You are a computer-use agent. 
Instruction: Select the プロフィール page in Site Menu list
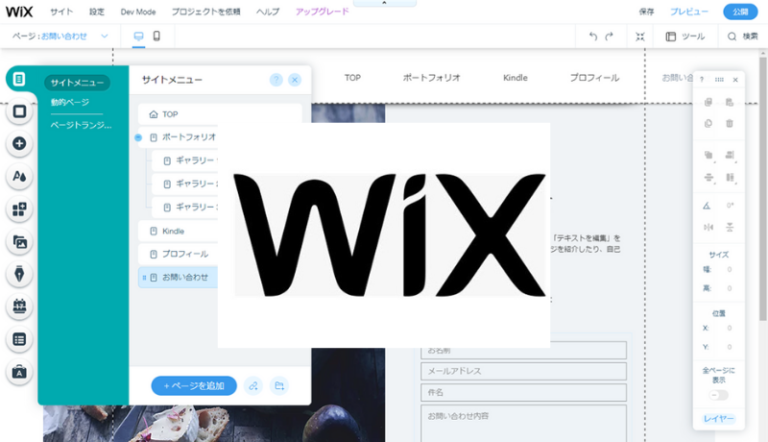178,254
